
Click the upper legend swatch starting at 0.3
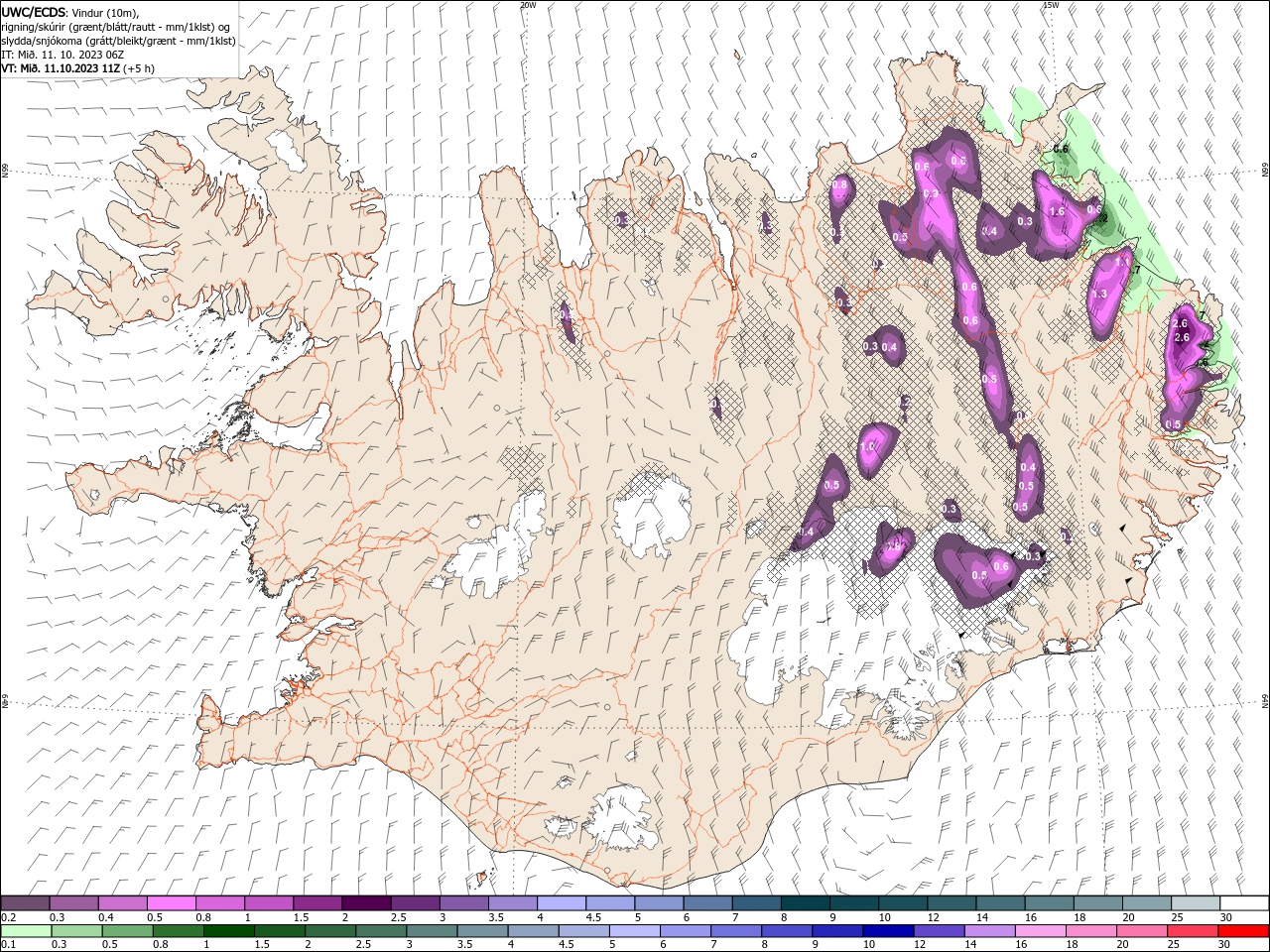point(73,903)
